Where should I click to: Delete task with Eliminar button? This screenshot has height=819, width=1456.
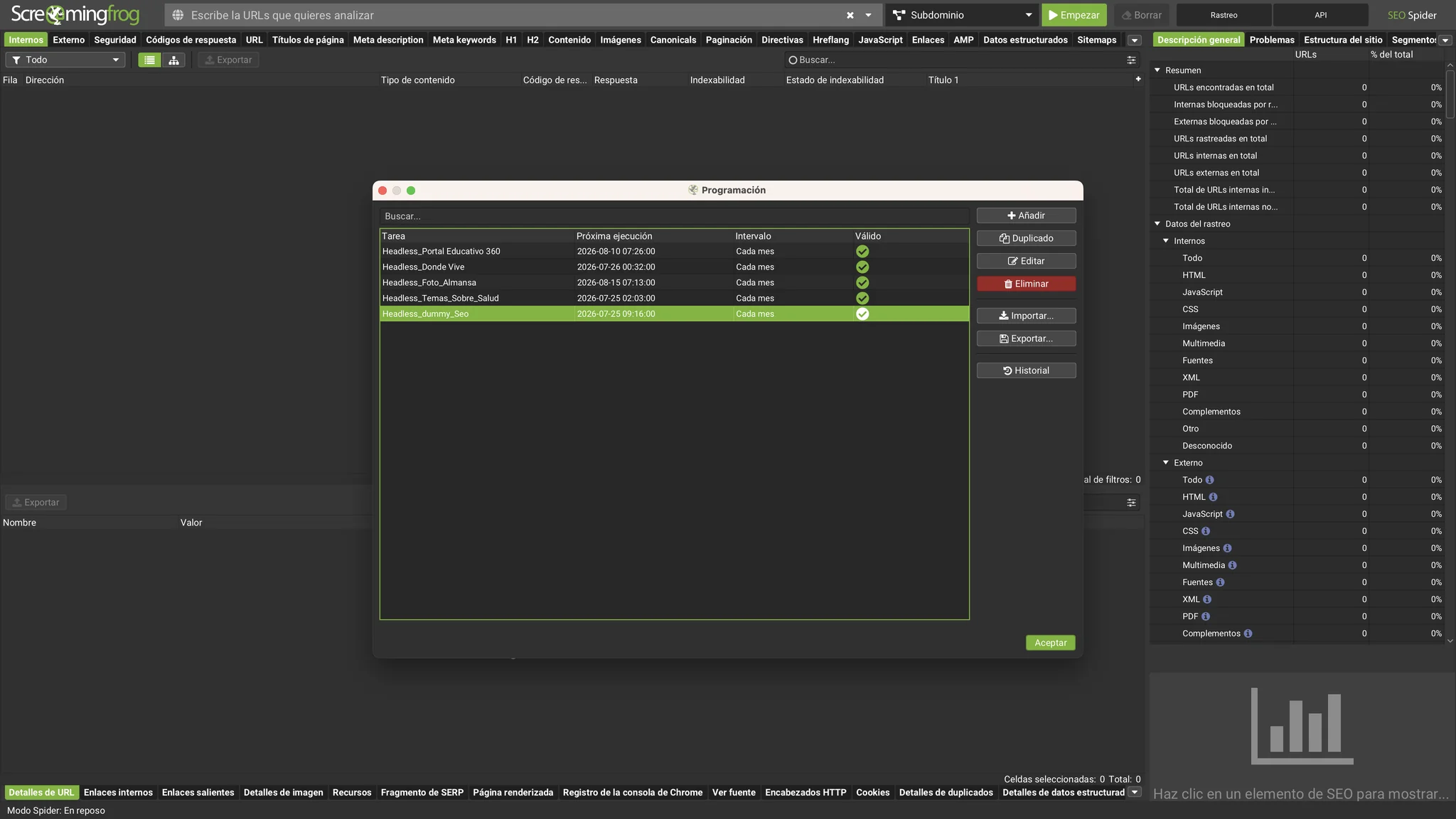point(1026,284)
